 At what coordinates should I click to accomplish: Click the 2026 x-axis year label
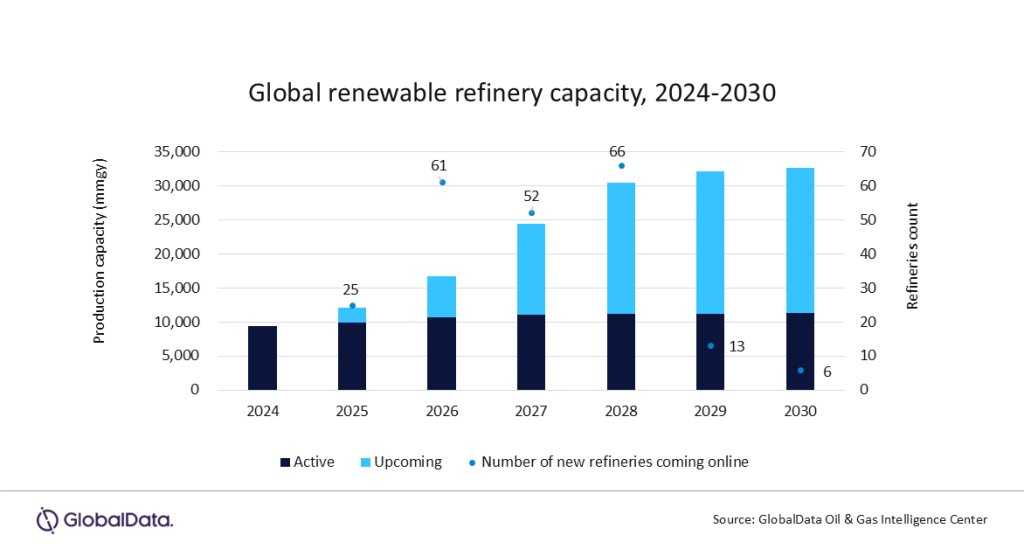click(x=442, y=411)
